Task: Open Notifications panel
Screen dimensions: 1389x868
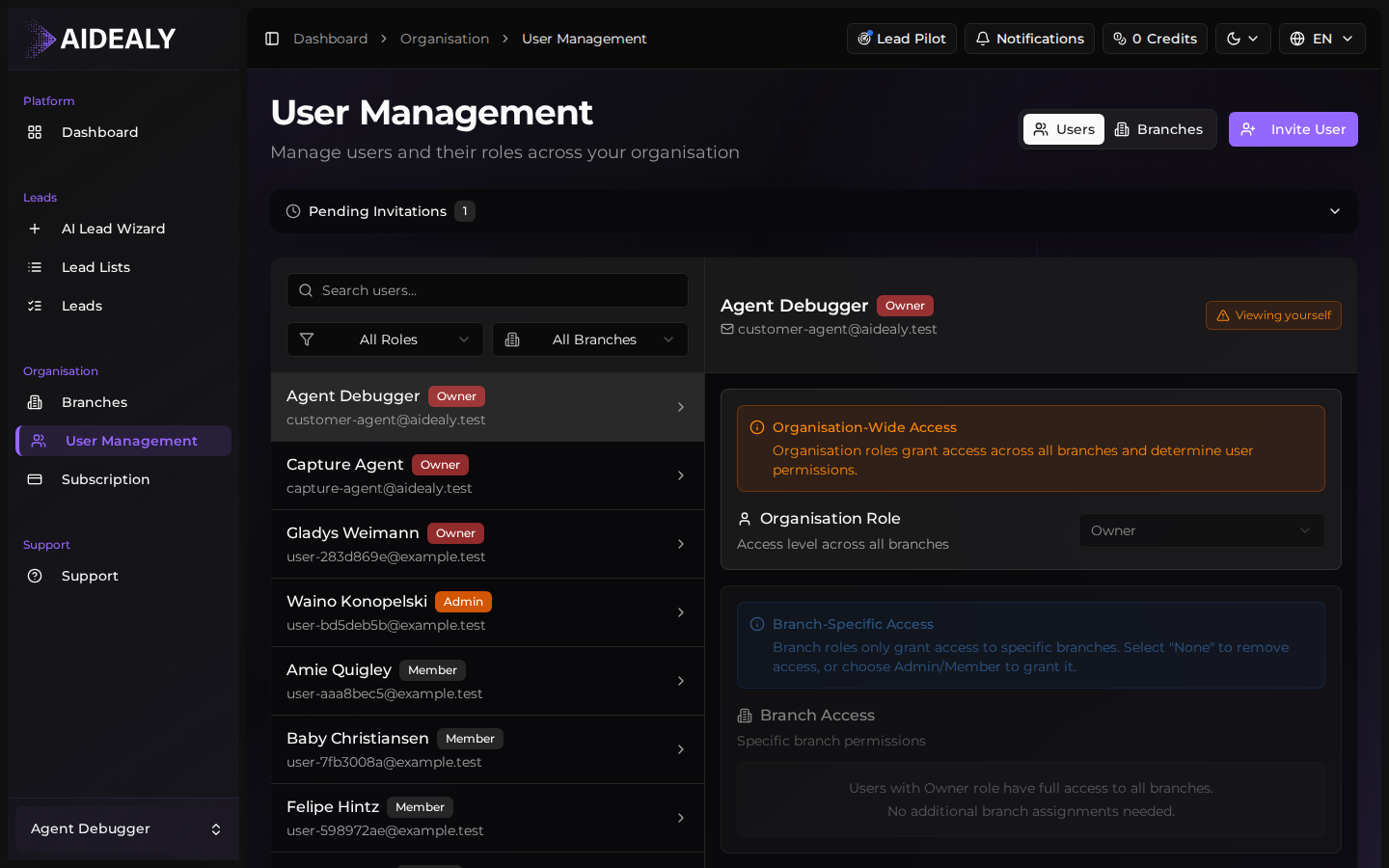Action: [x=1029, y=39]
